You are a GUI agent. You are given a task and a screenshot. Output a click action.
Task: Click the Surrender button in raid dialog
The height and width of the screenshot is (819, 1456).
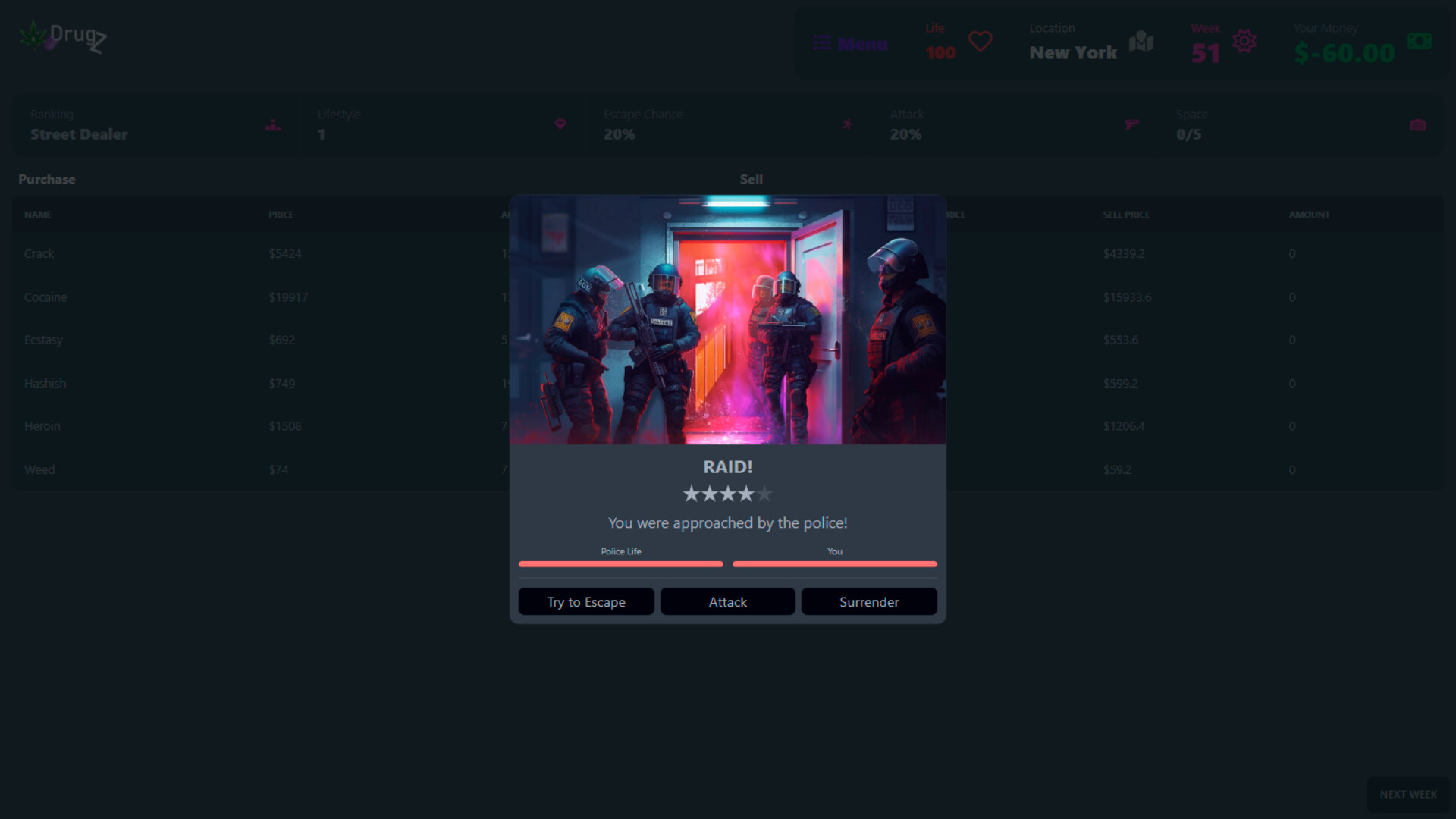point(869,601)
